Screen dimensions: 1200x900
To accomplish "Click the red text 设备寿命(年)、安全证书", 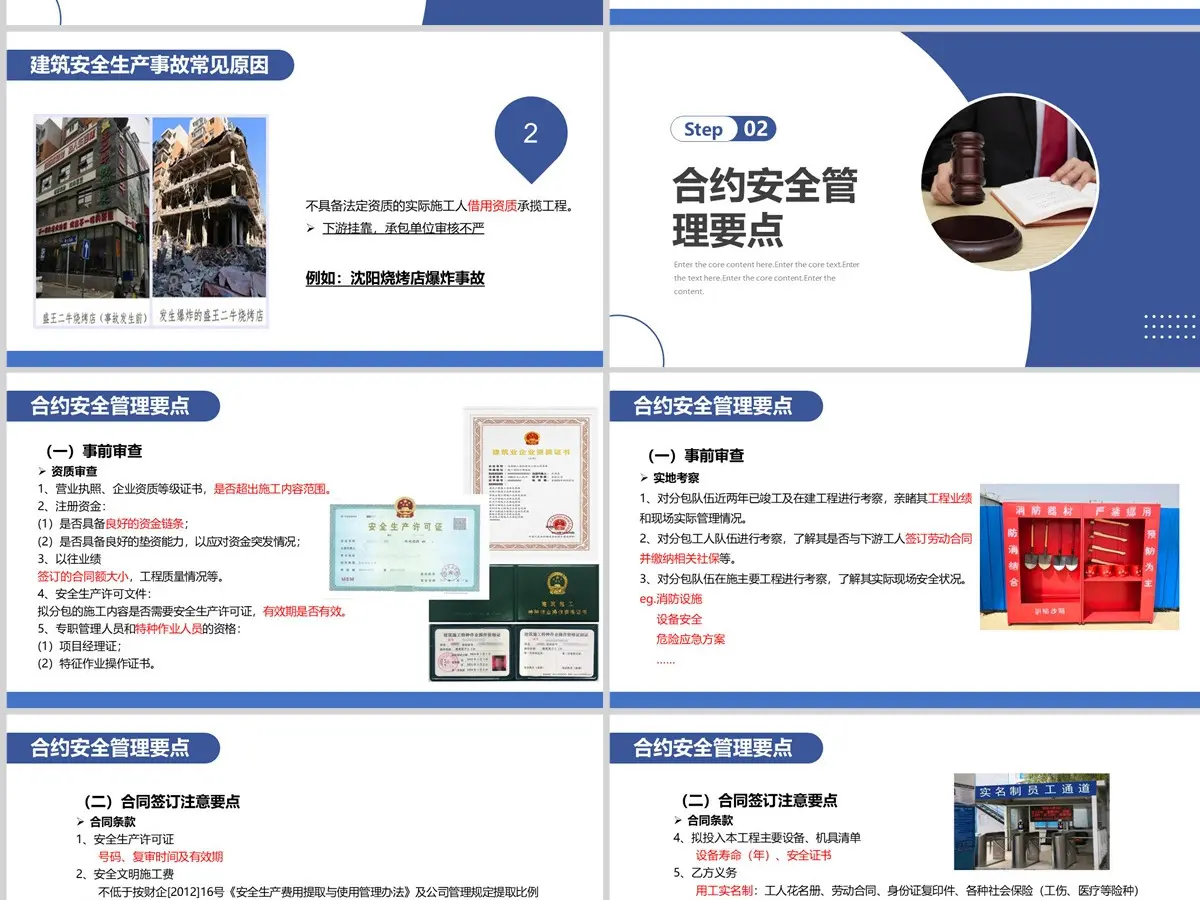I will [763, 856].
